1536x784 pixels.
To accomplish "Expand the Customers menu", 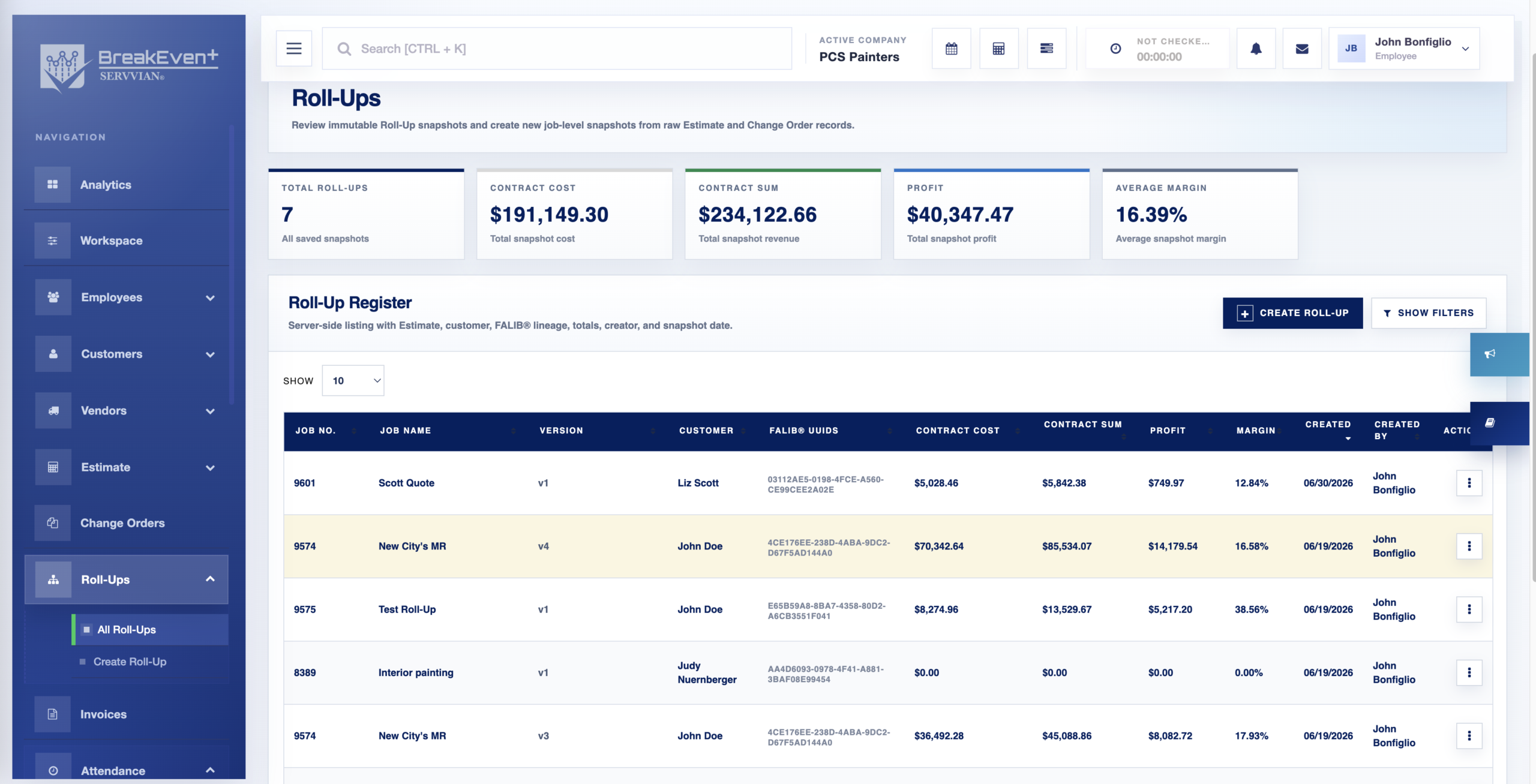I will coord(210,355).
